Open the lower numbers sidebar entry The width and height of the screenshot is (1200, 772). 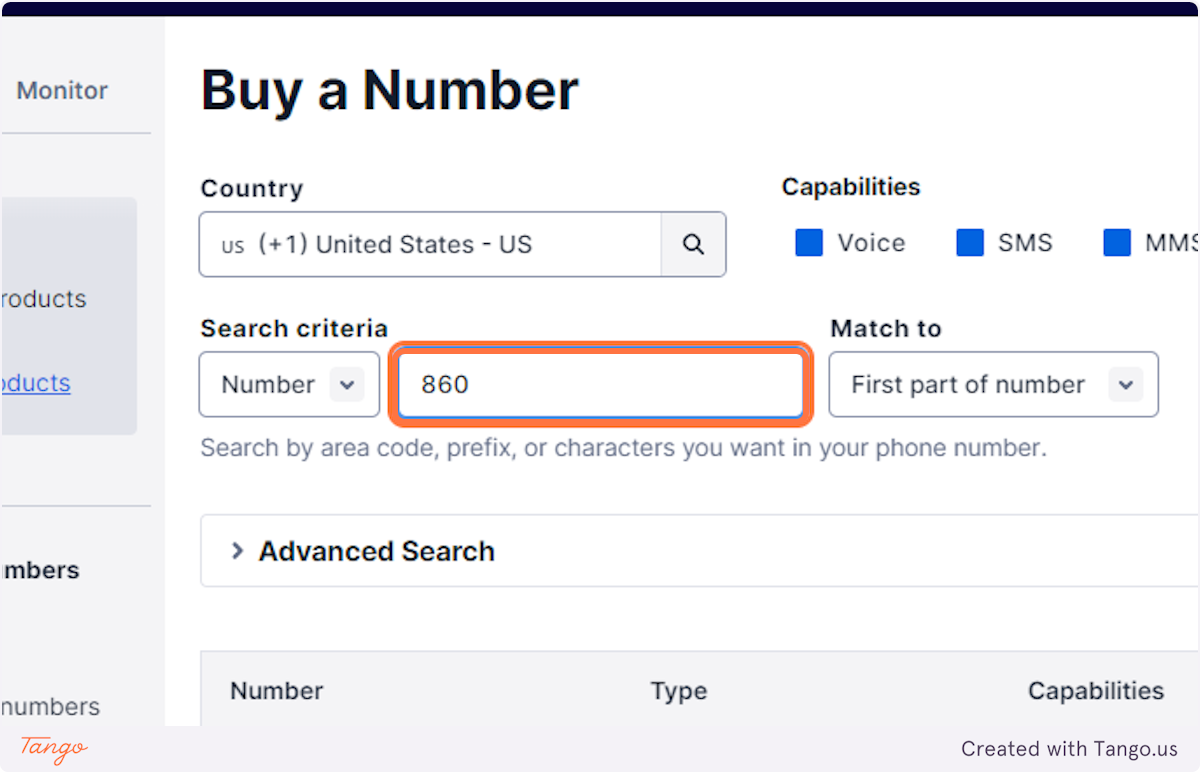50,706
